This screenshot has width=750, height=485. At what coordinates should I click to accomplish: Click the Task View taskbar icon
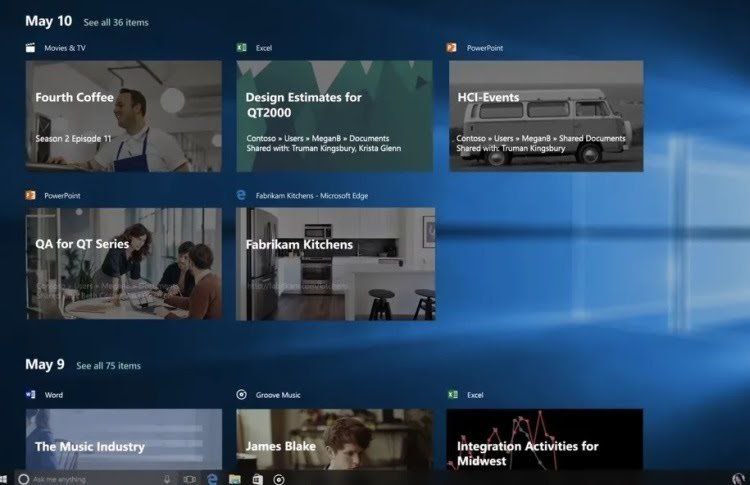[x=189, y=479]
